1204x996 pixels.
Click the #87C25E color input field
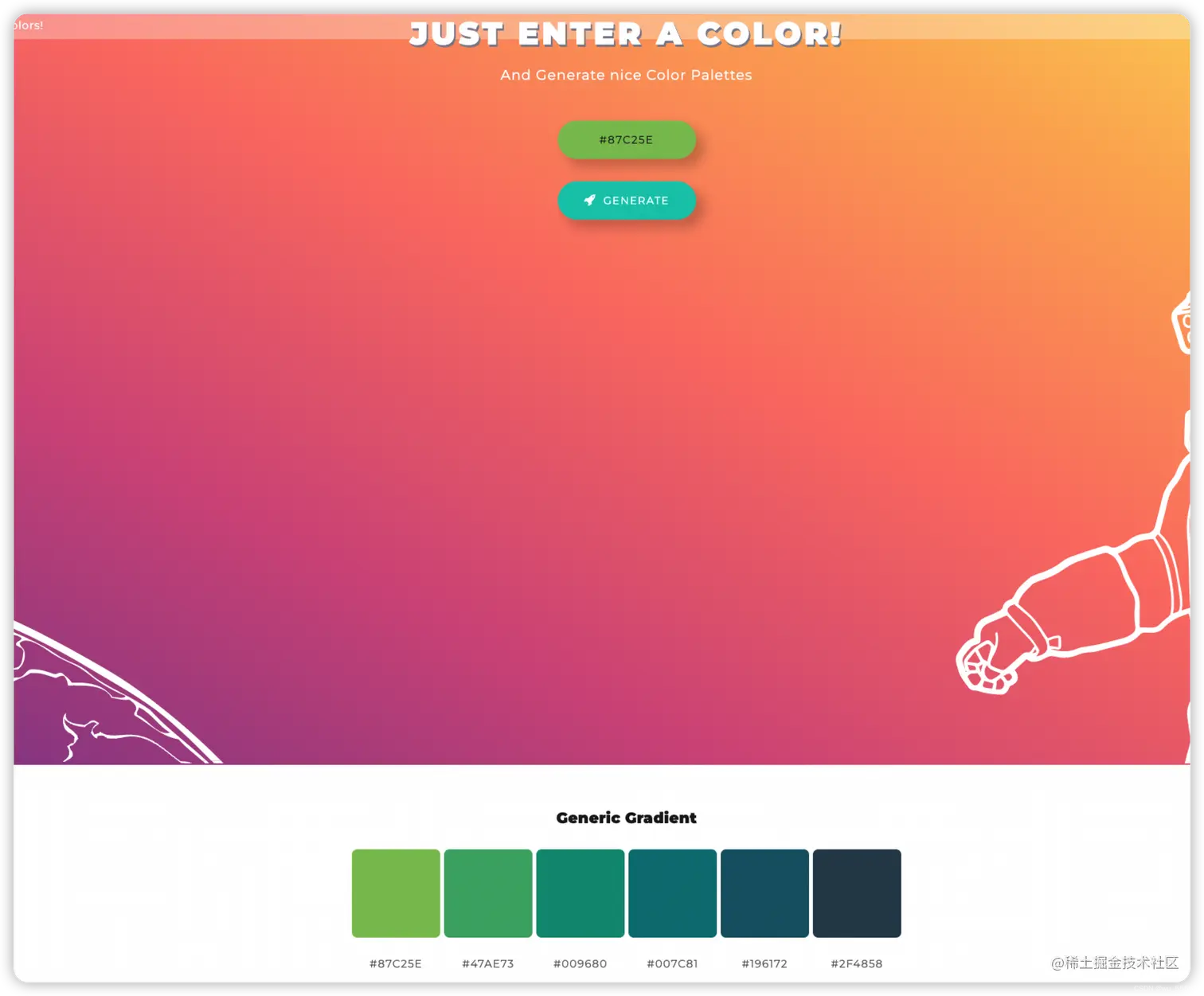626,140
